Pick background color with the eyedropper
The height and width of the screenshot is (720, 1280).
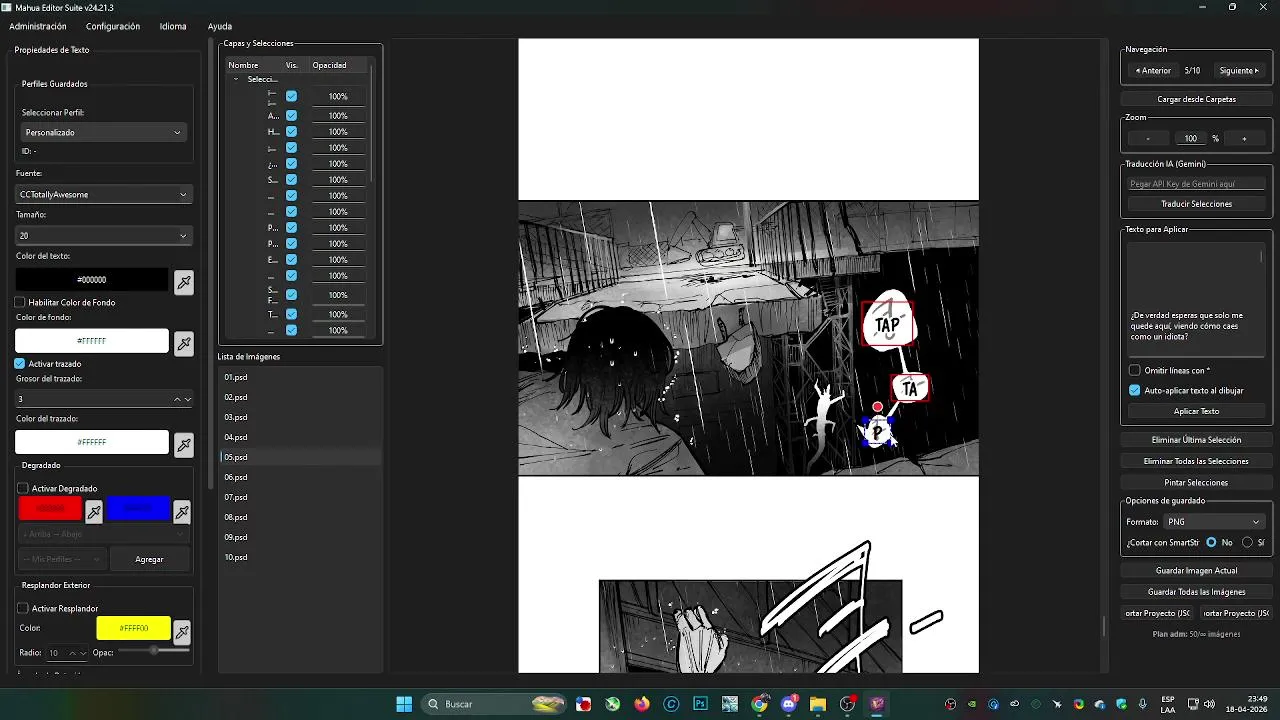point(184,344)
